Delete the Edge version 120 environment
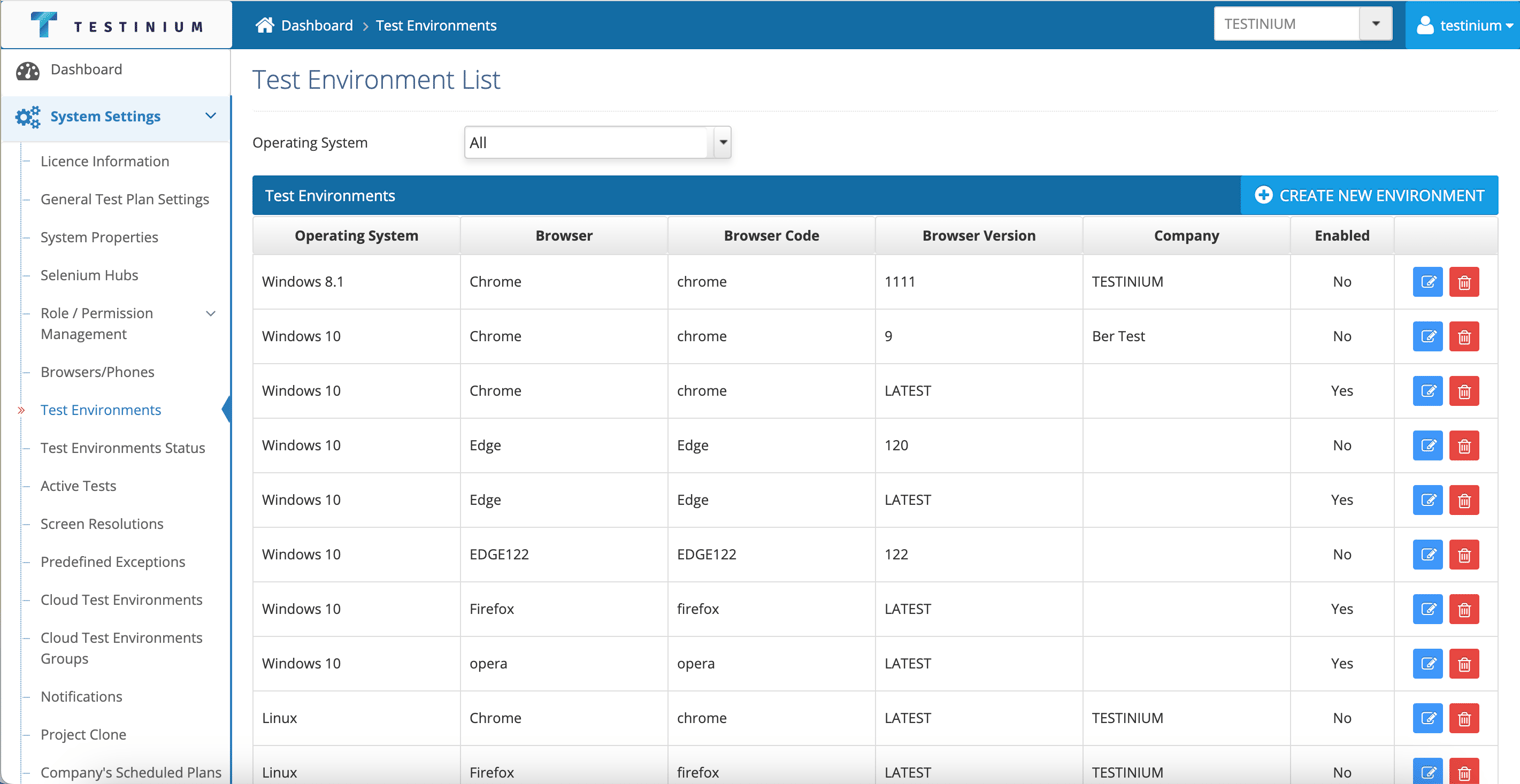 point(1464,445)
